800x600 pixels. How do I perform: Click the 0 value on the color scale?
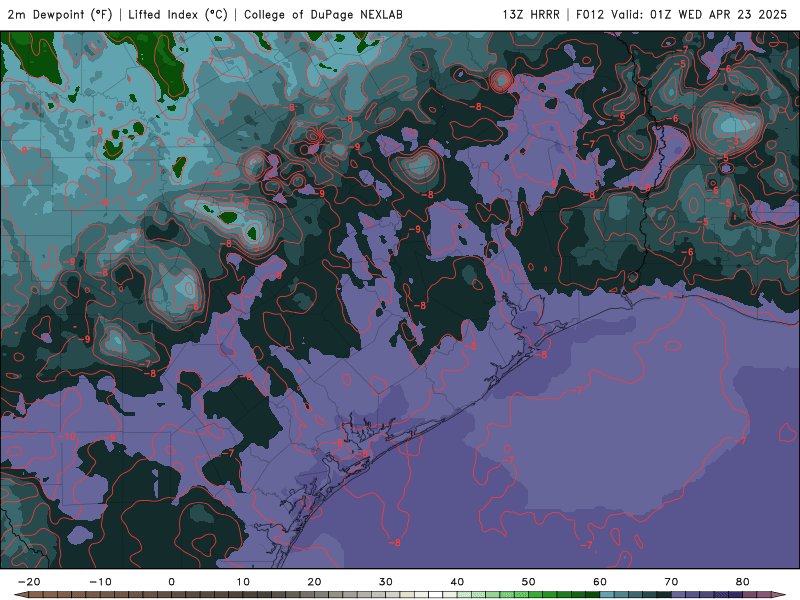pyautogui.click(x=171, y=582)
